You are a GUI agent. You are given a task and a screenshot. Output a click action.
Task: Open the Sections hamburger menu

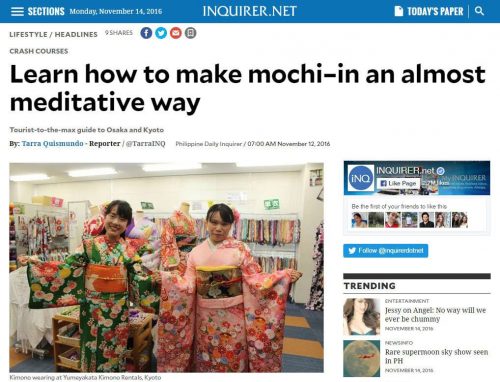click(17, 11)
